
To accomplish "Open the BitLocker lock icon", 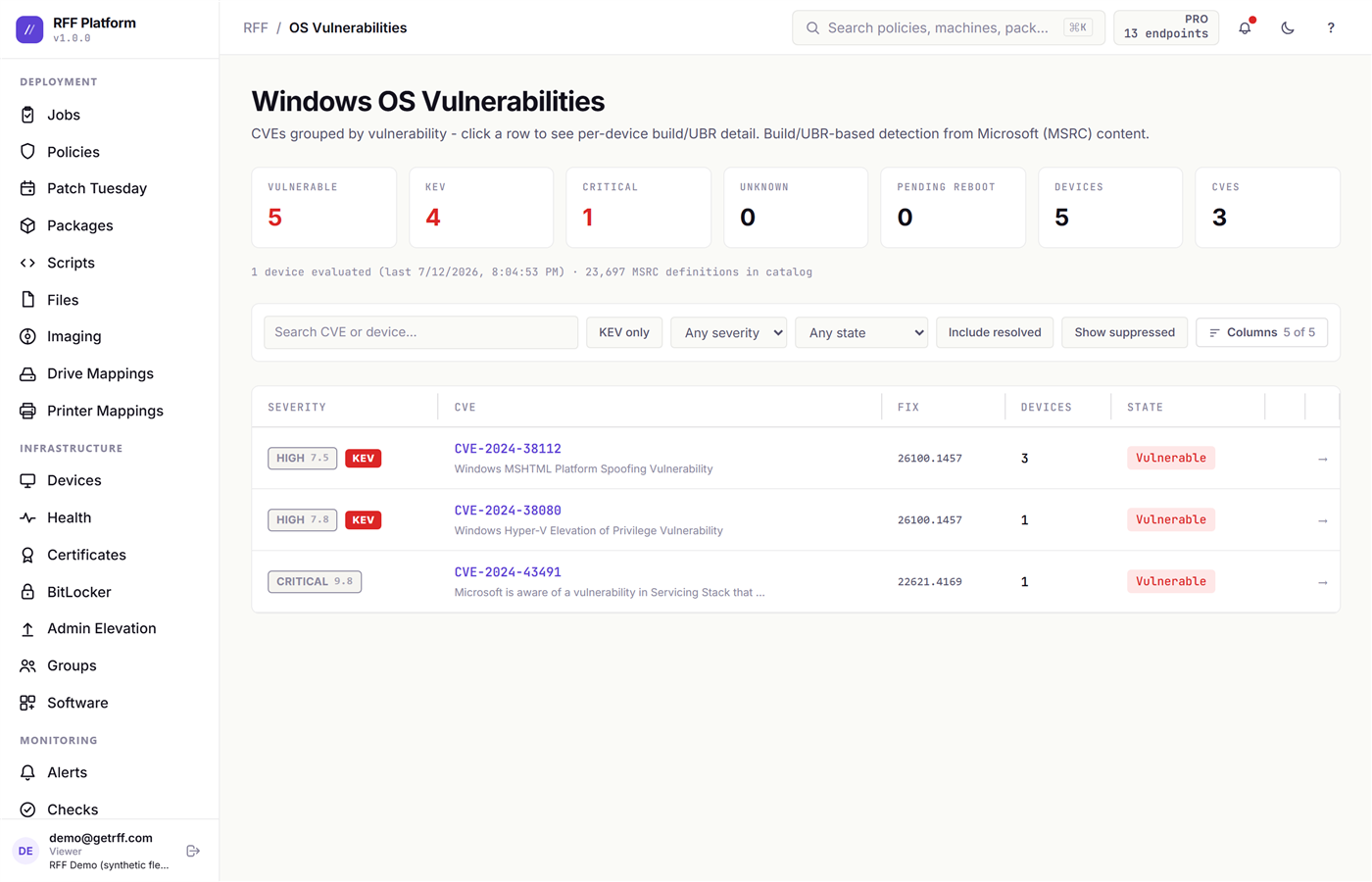I will 27,592.
